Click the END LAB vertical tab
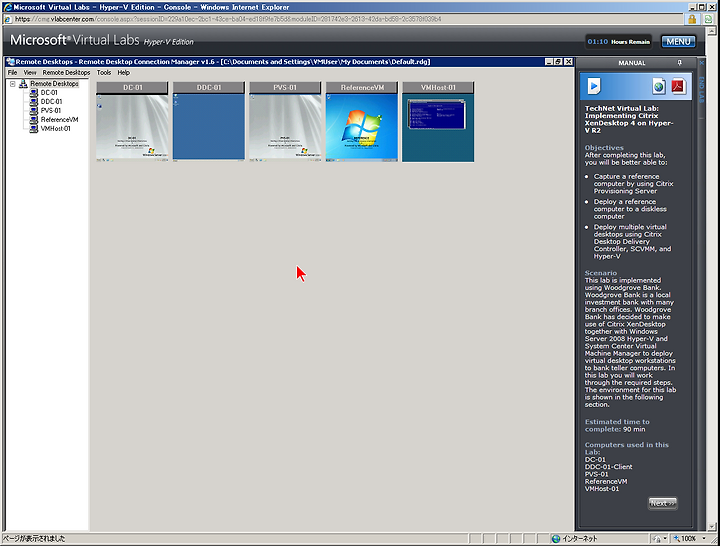Image resolution: width=720 pixels, height=546 pixels. (x=702, y=90)
